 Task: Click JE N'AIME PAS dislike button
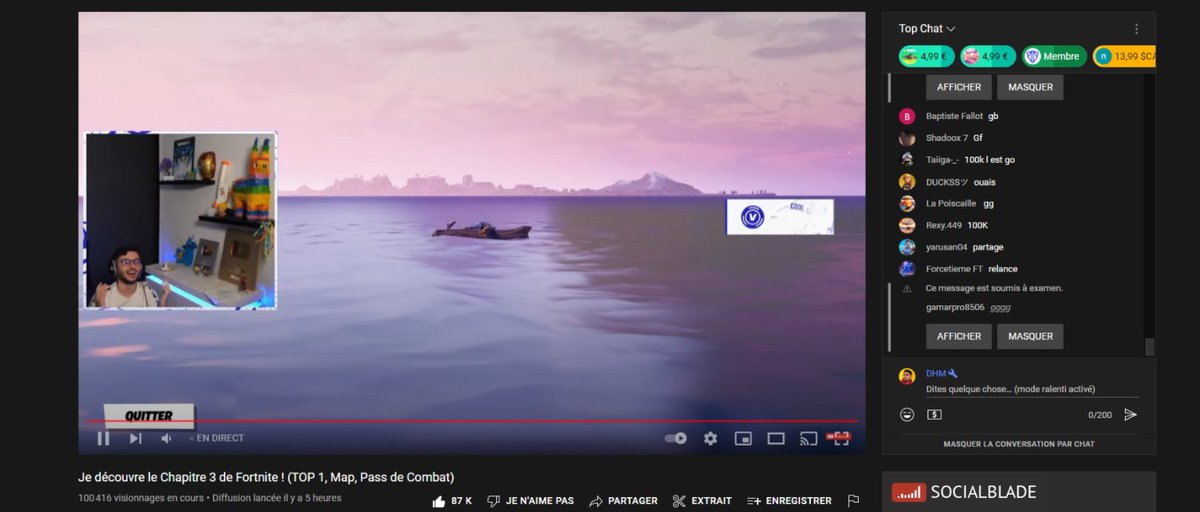click(x=530, y=501)
